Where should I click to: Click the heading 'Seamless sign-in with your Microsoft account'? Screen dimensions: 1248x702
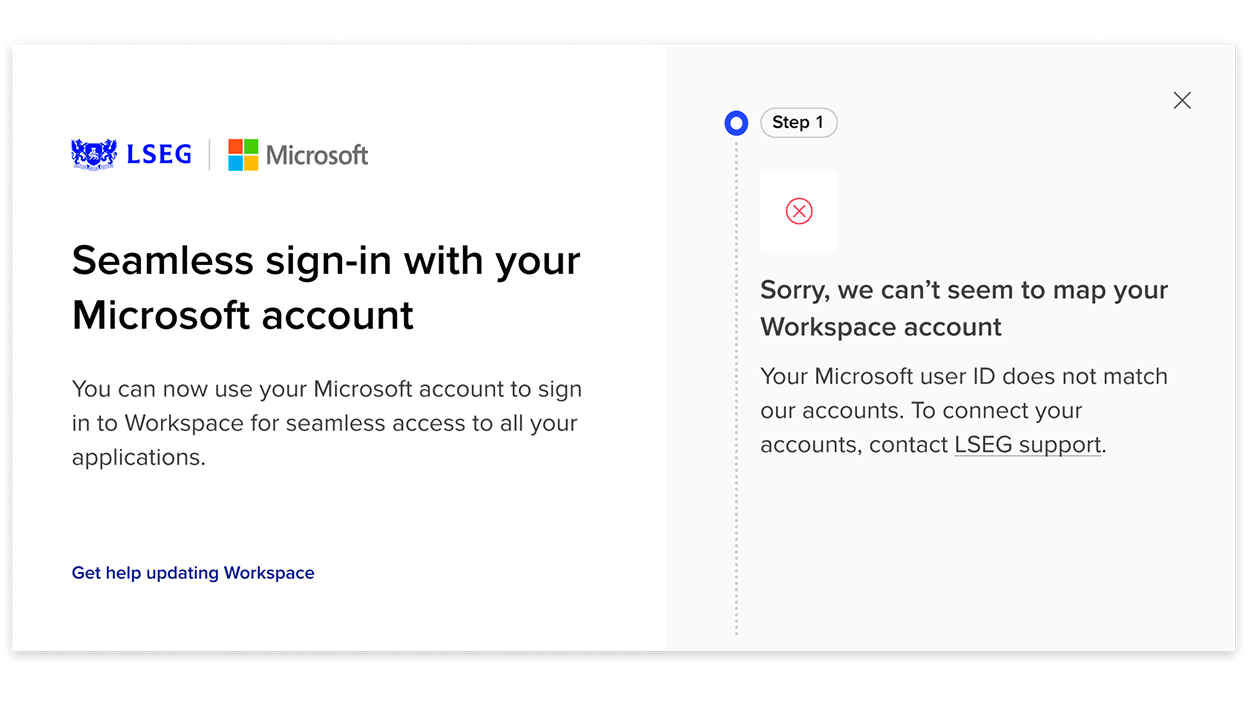(x=326, y=287)
